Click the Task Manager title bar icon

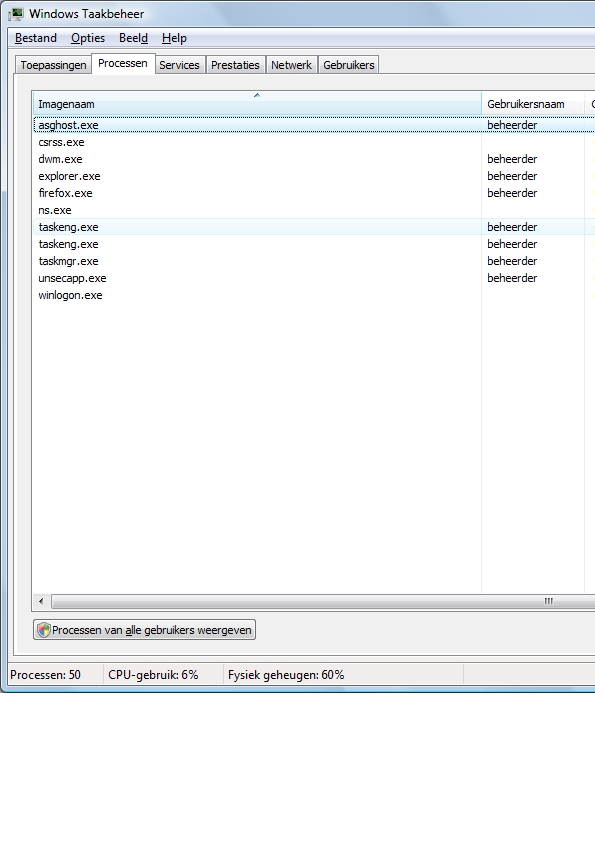click(x=16, y=13)
